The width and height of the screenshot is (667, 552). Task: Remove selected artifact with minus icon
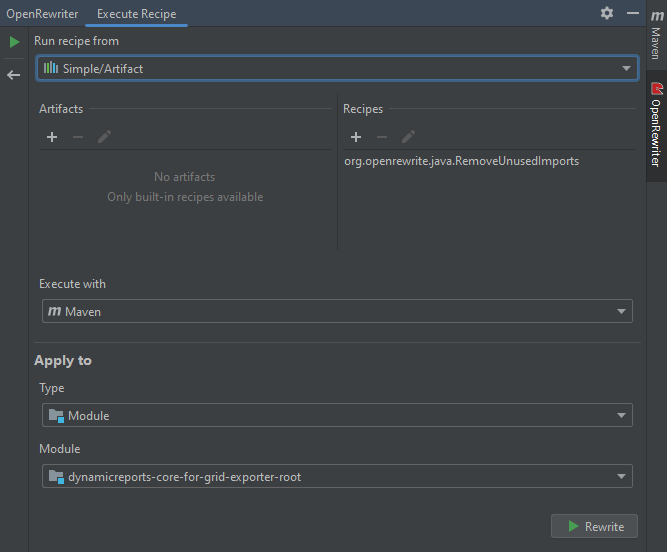pos(78,137)
